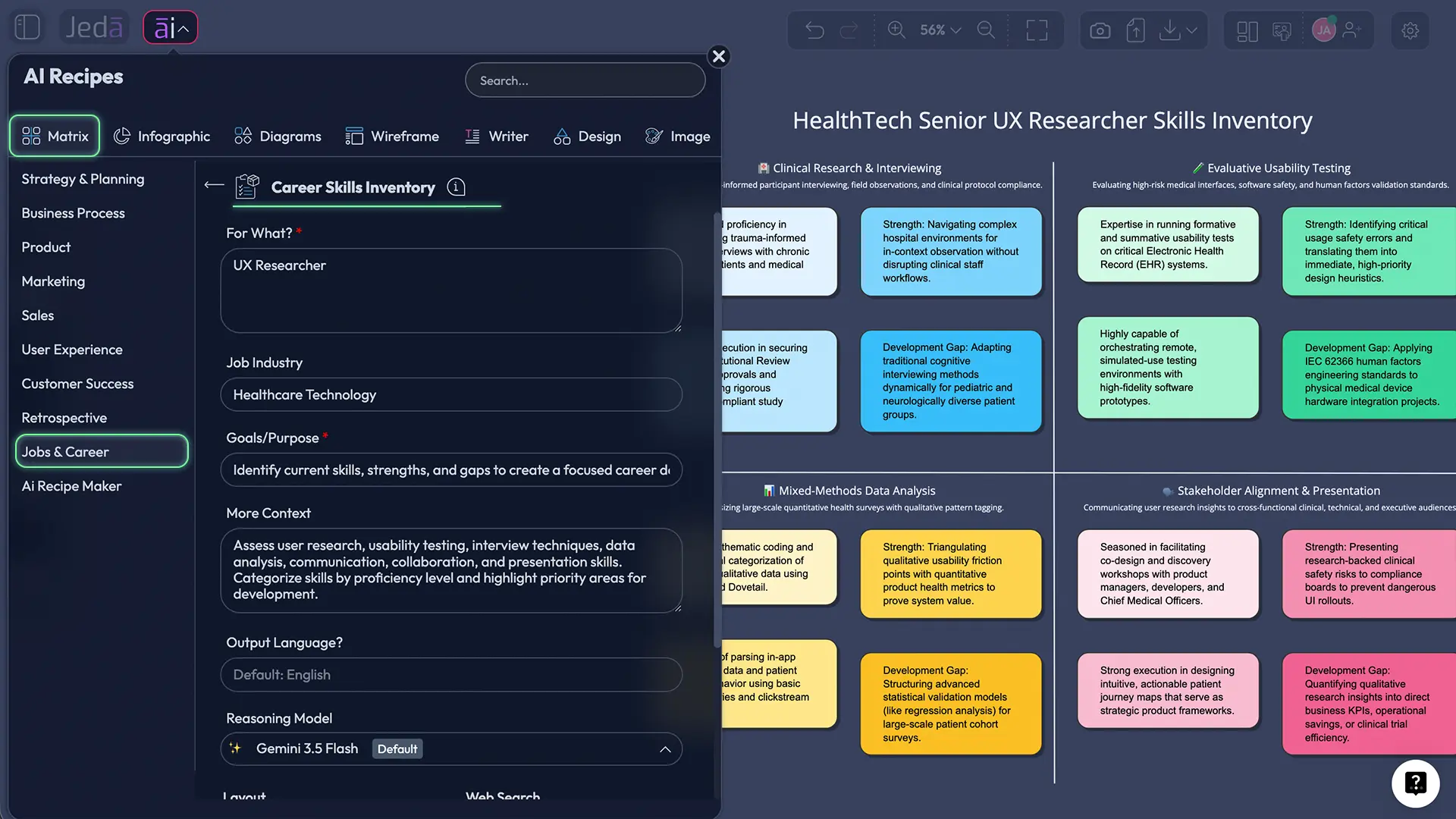The height and width of the screenshot is (819, 1456).
Task: Select the Customer Success category
Action: (x=77, y=384)
